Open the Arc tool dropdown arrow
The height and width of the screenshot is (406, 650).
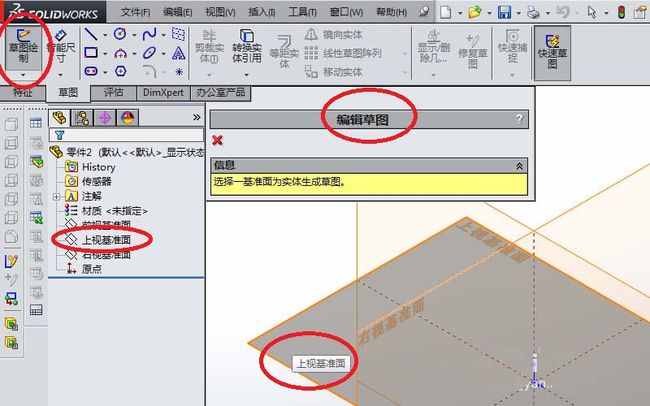pos(134,53)
